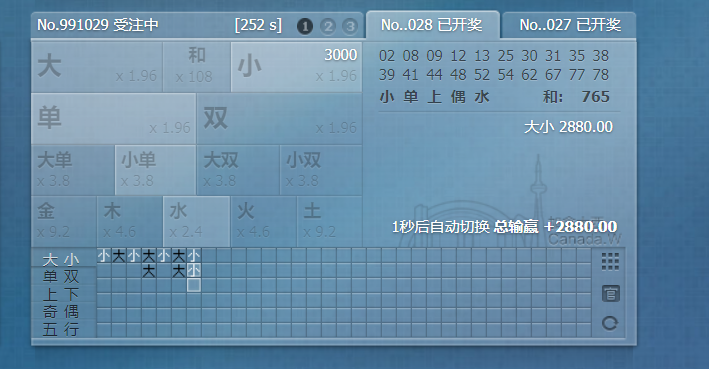Show the 大 小 trend row

tap(61, 260)
